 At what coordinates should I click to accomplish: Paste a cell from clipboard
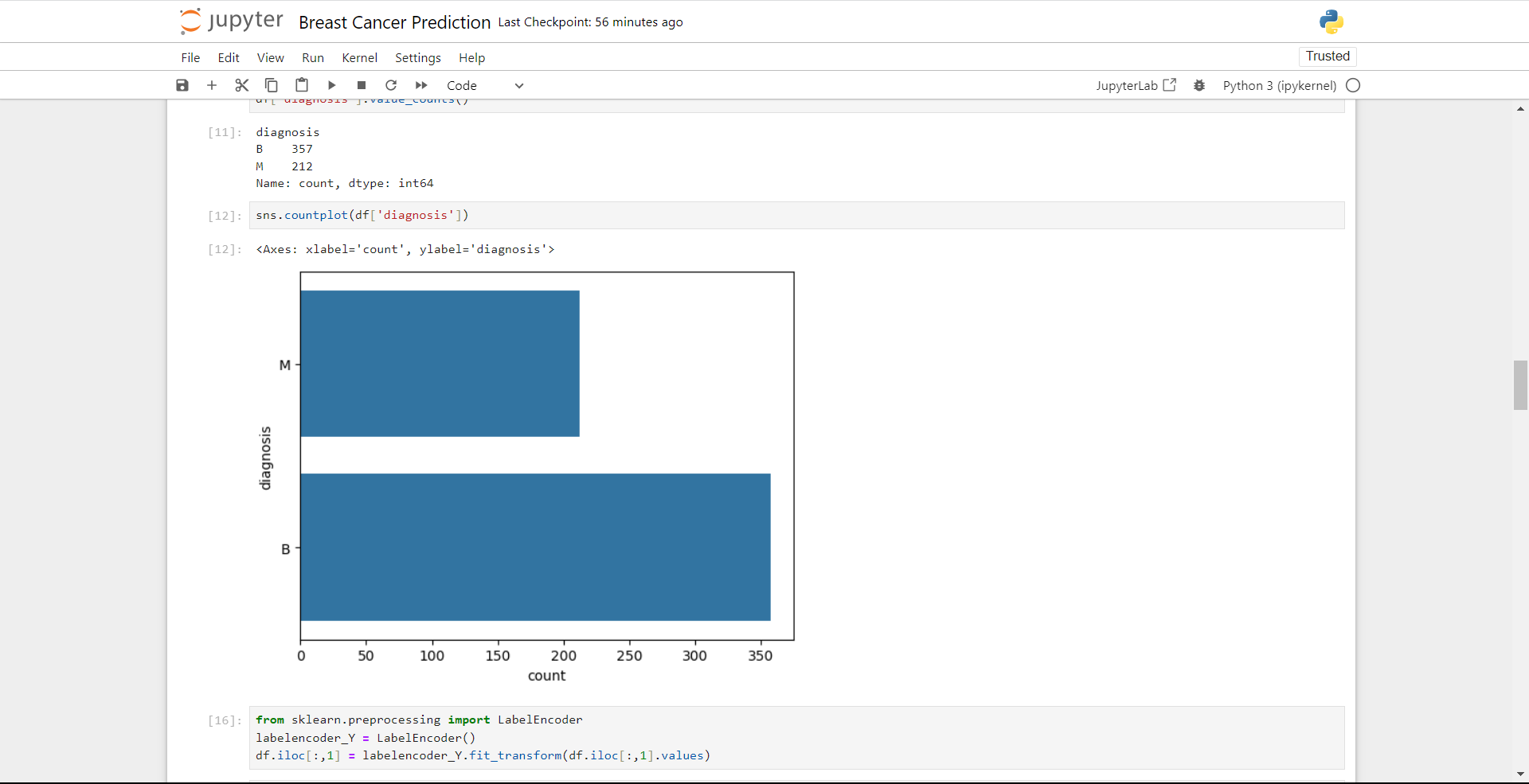[x=301, y=85]
